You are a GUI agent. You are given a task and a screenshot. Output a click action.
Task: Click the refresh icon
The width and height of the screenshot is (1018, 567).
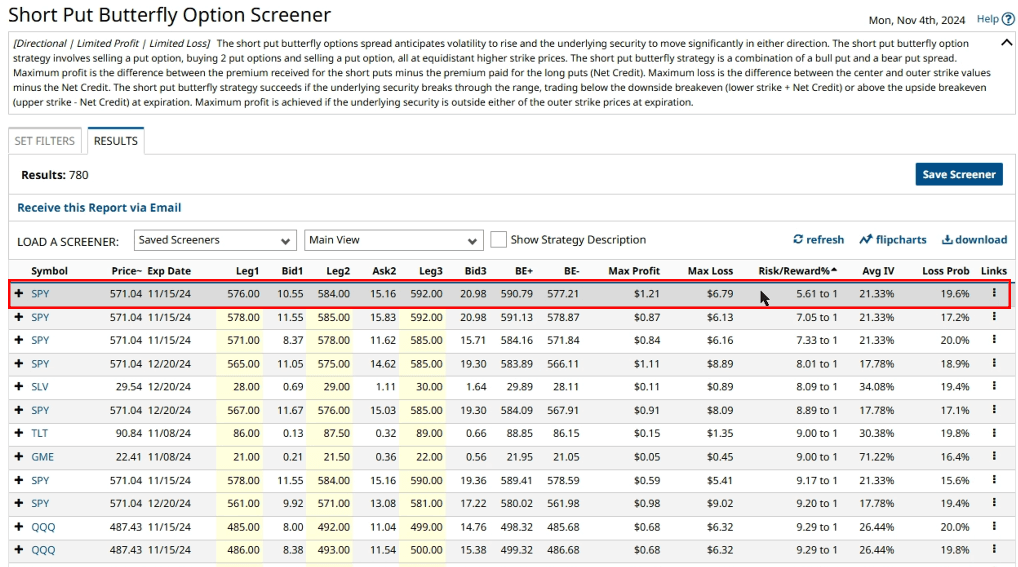(x=798, y=240)
